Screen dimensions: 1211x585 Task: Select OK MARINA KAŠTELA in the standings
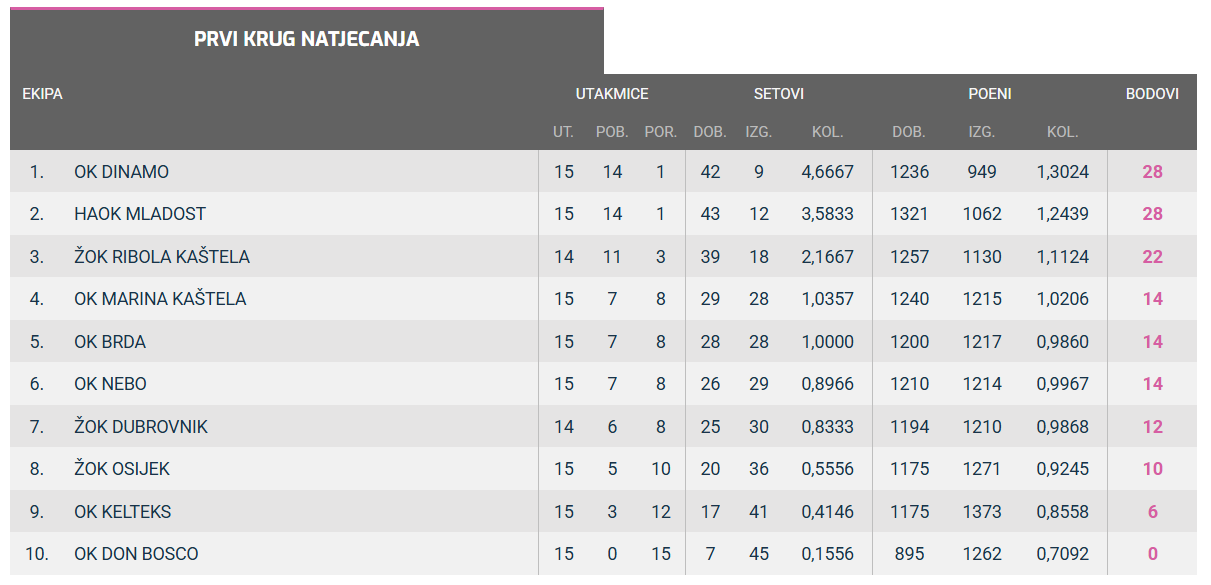[x=160, y=299]
